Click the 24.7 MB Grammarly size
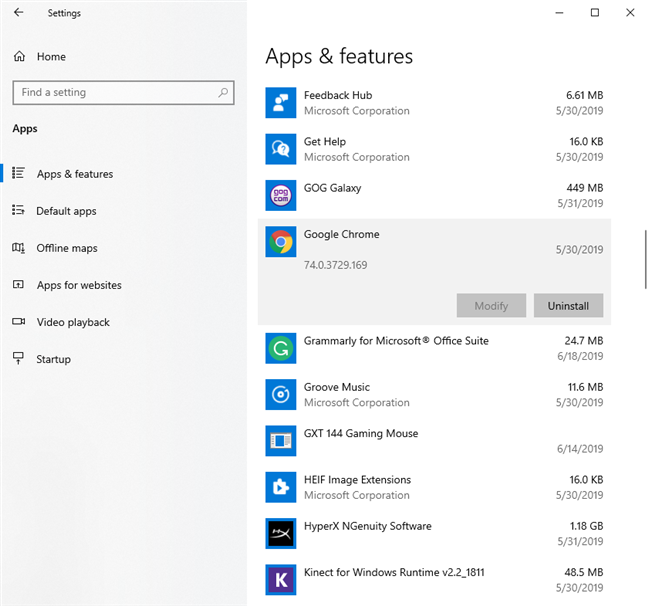 click(584, 341)
